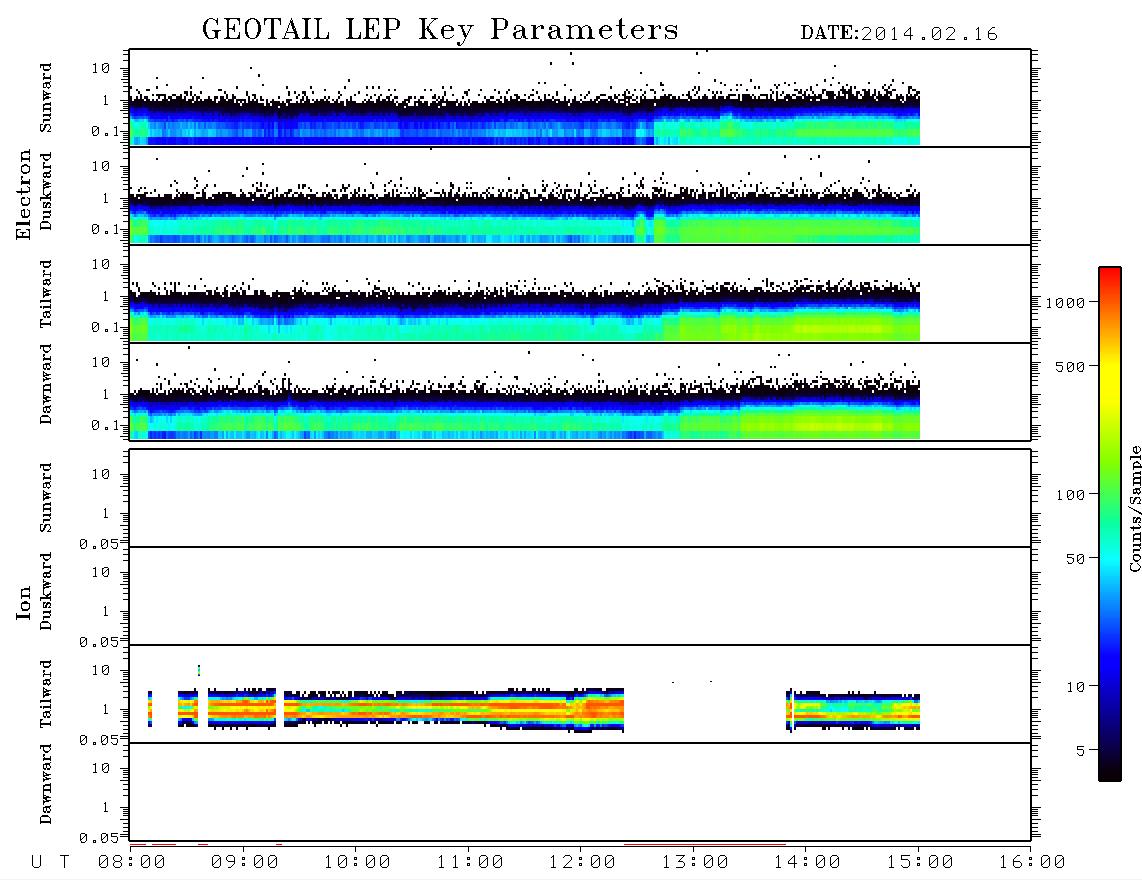The image size is (1142, 880).
Task: Click the colorbar's 5 tick label
Action: tap(1081, 751)
